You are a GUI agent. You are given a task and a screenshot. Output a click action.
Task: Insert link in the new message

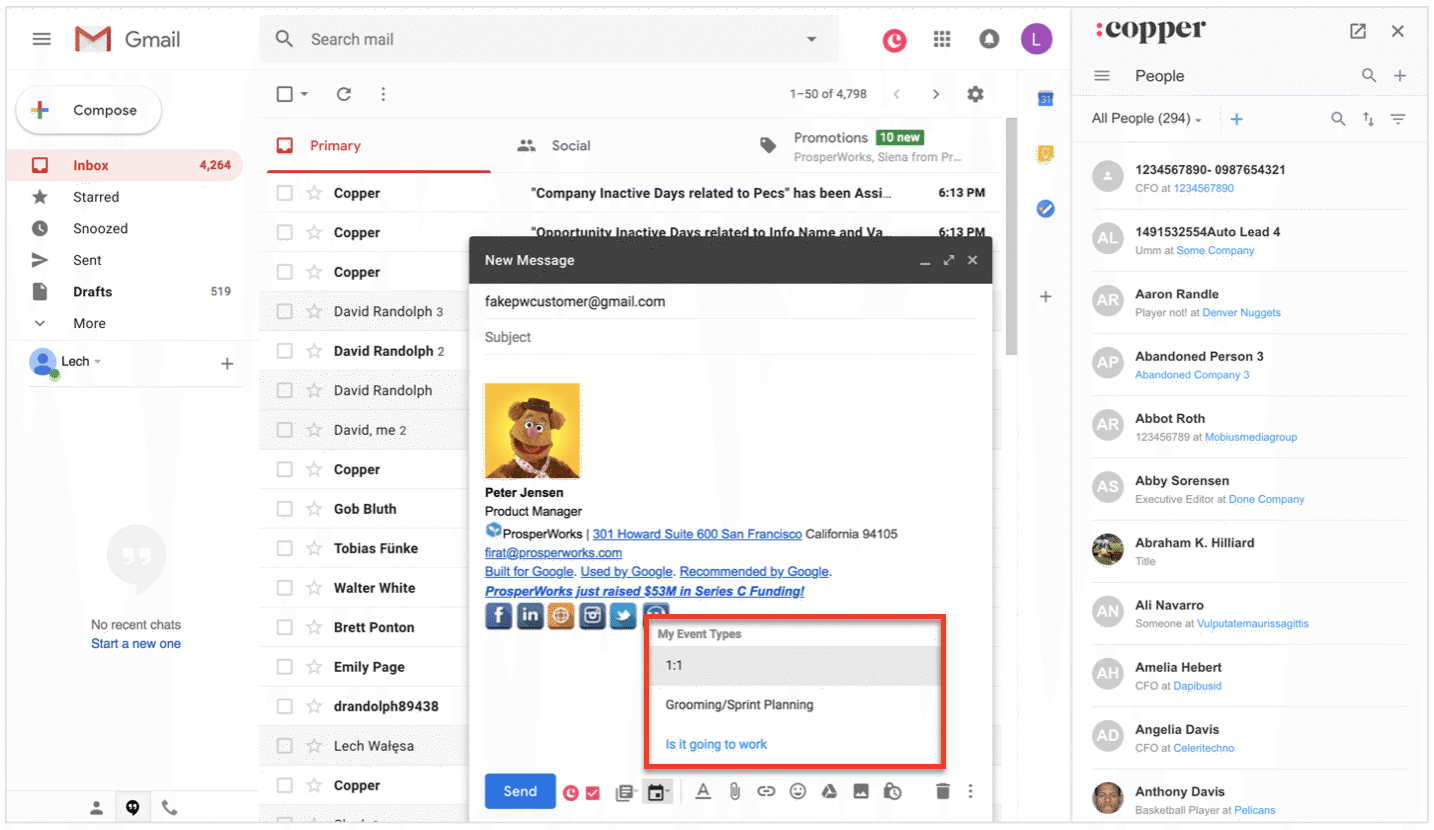point(766,792)
